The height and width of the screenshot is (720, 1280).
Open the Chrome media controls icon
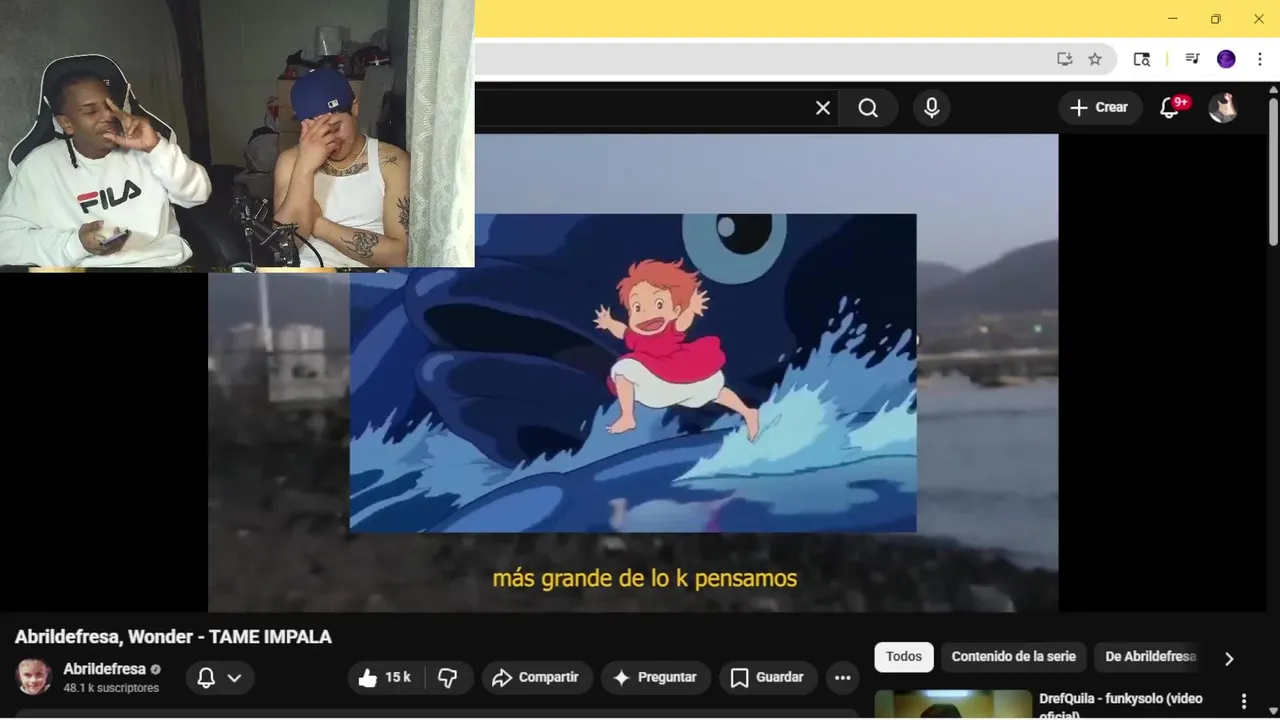1192,59
